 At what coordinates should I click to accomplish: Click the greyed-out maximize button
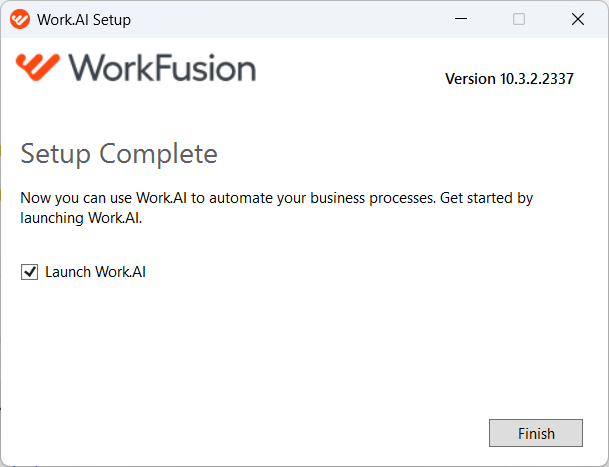(x=519, y=19)
